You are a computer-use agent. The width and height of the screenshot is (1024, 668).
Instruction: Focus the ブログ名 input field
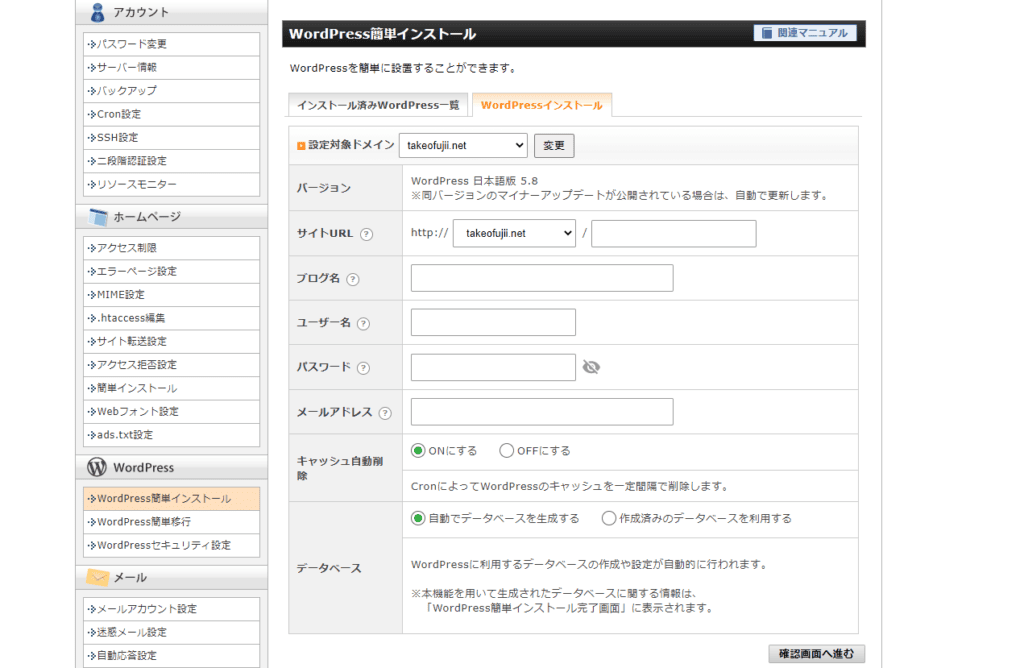(542, 278)
